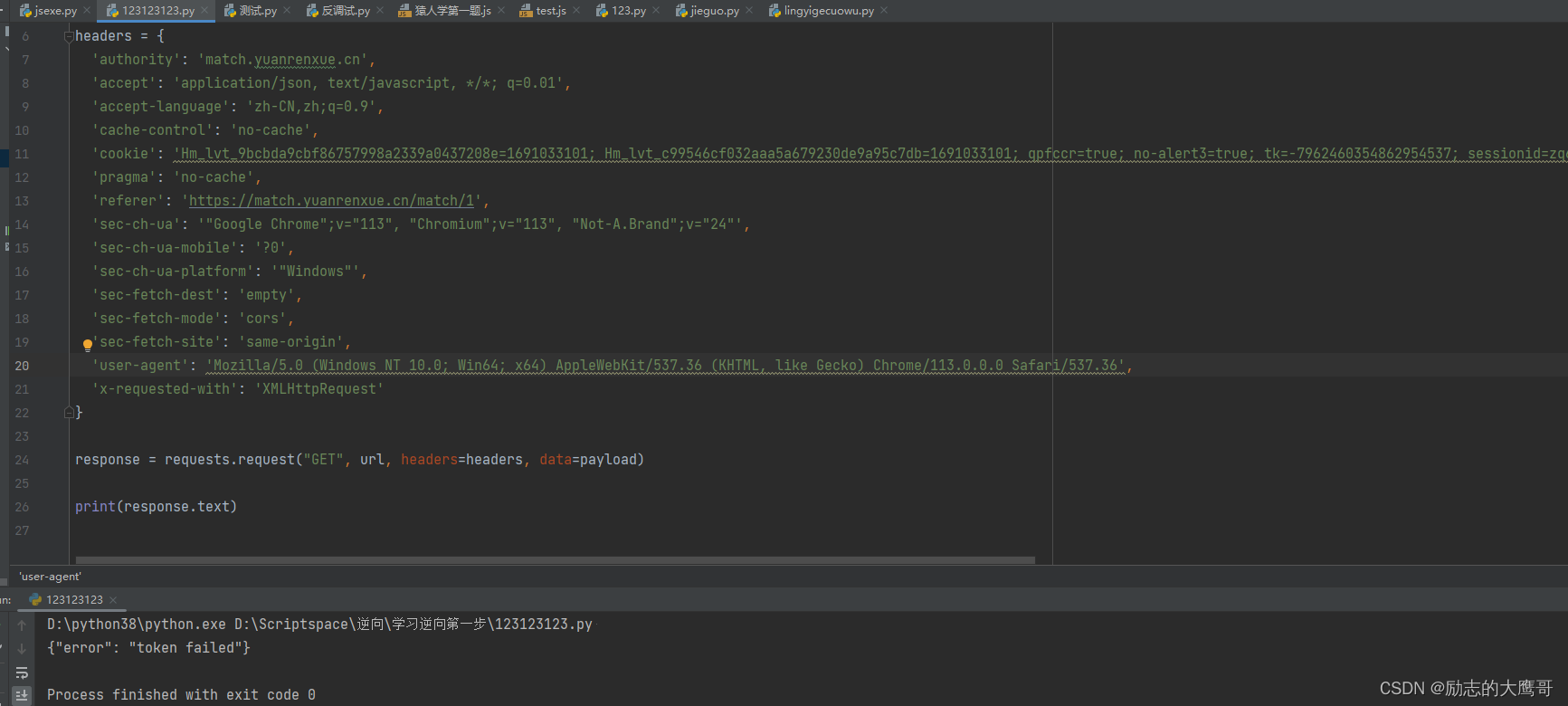Close the 123123123.py editor tab

(204, 11)
